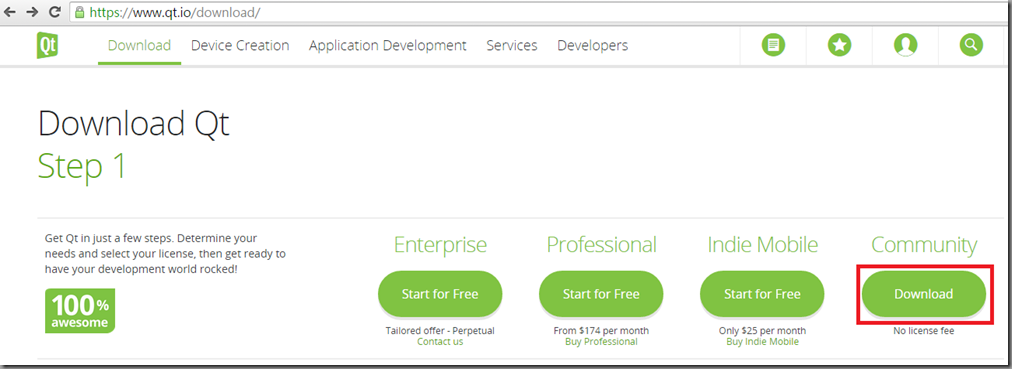The image size is (1012, 369).
Task: Click Enterprise Start for Free button
Action: click(x=440, y=294)
